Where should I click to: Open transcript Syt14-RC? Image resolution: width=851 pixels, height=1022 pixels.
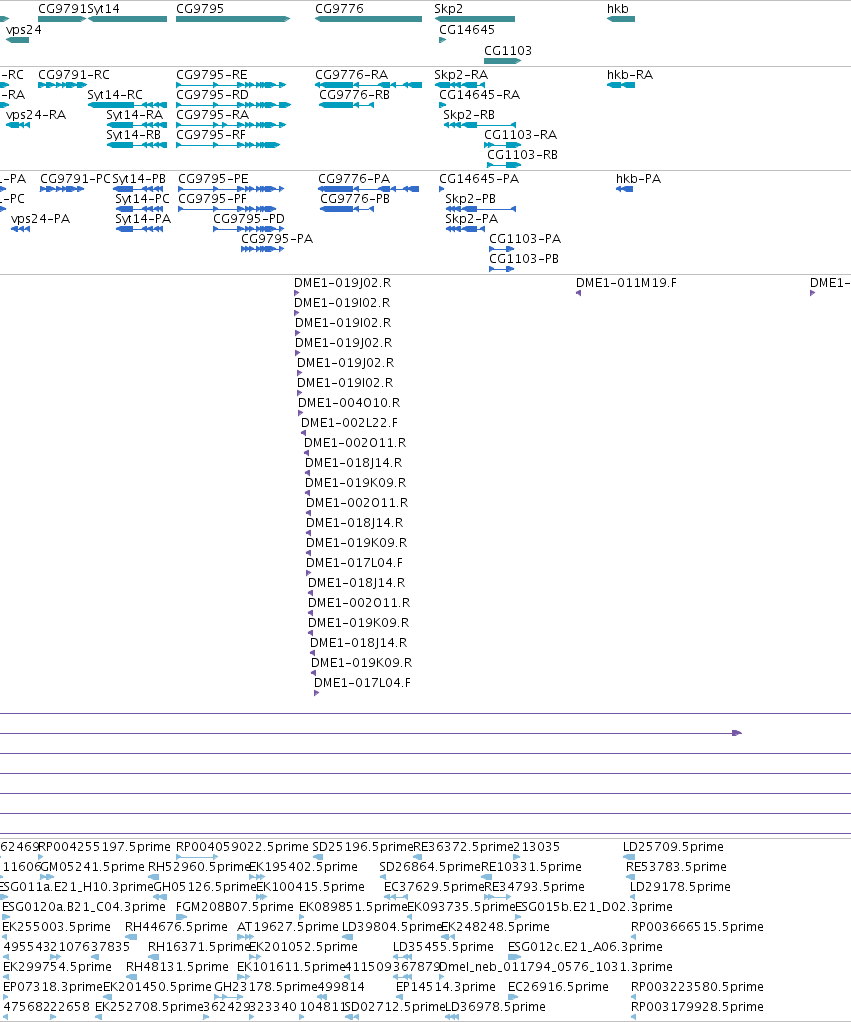(x=128, y=105)
